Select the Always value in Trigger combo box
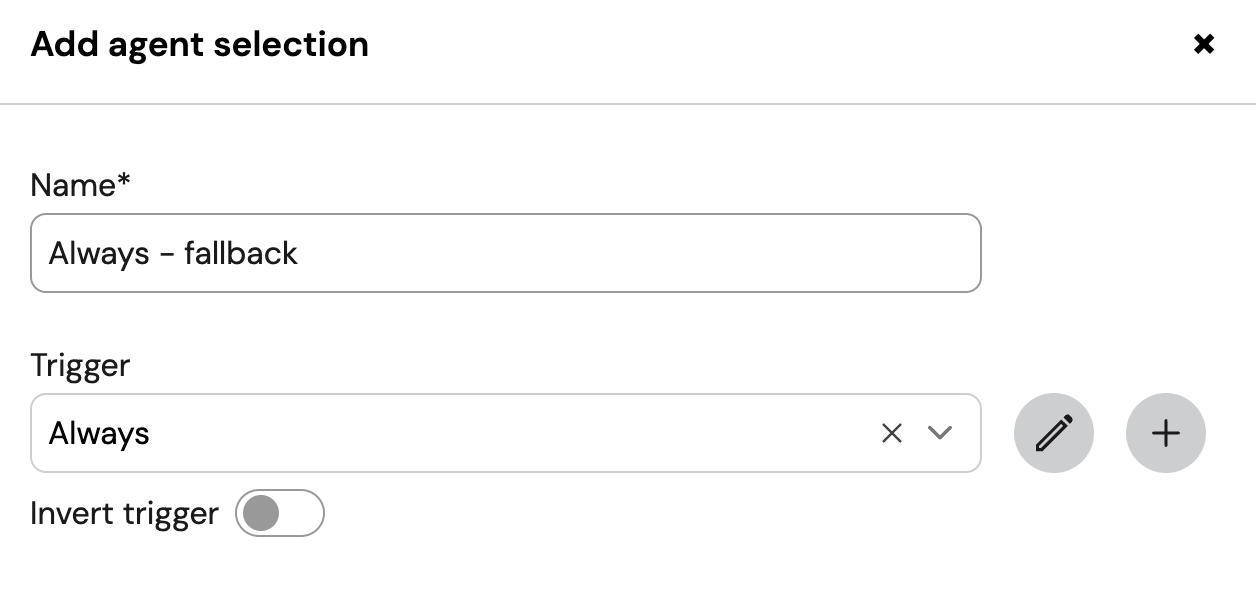 click(99, 433)
